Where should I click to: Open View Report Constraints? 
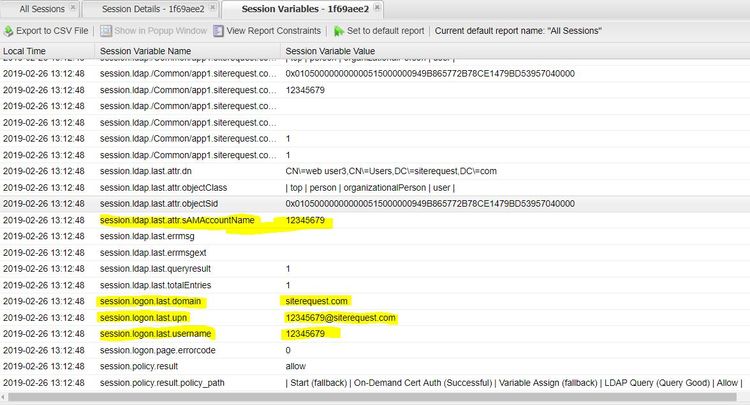click(x=267, y=31)
